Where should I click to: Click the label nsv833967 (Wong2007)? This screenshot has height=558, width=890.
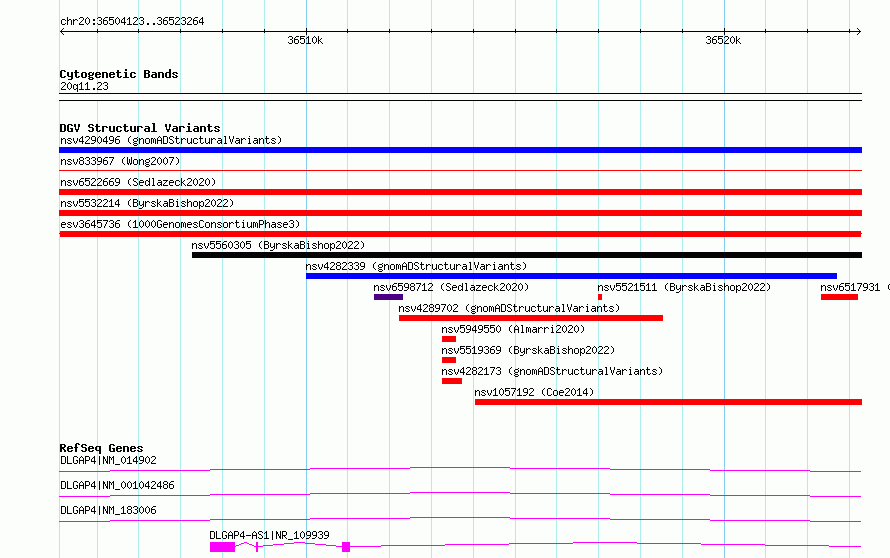120,161
